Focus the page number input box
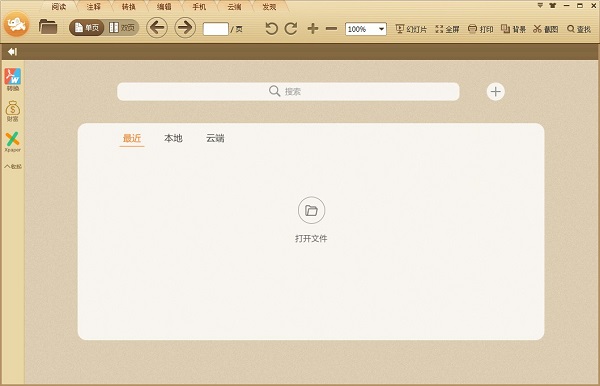The width and height of the screenshot is (600, 386). point(215,29)
